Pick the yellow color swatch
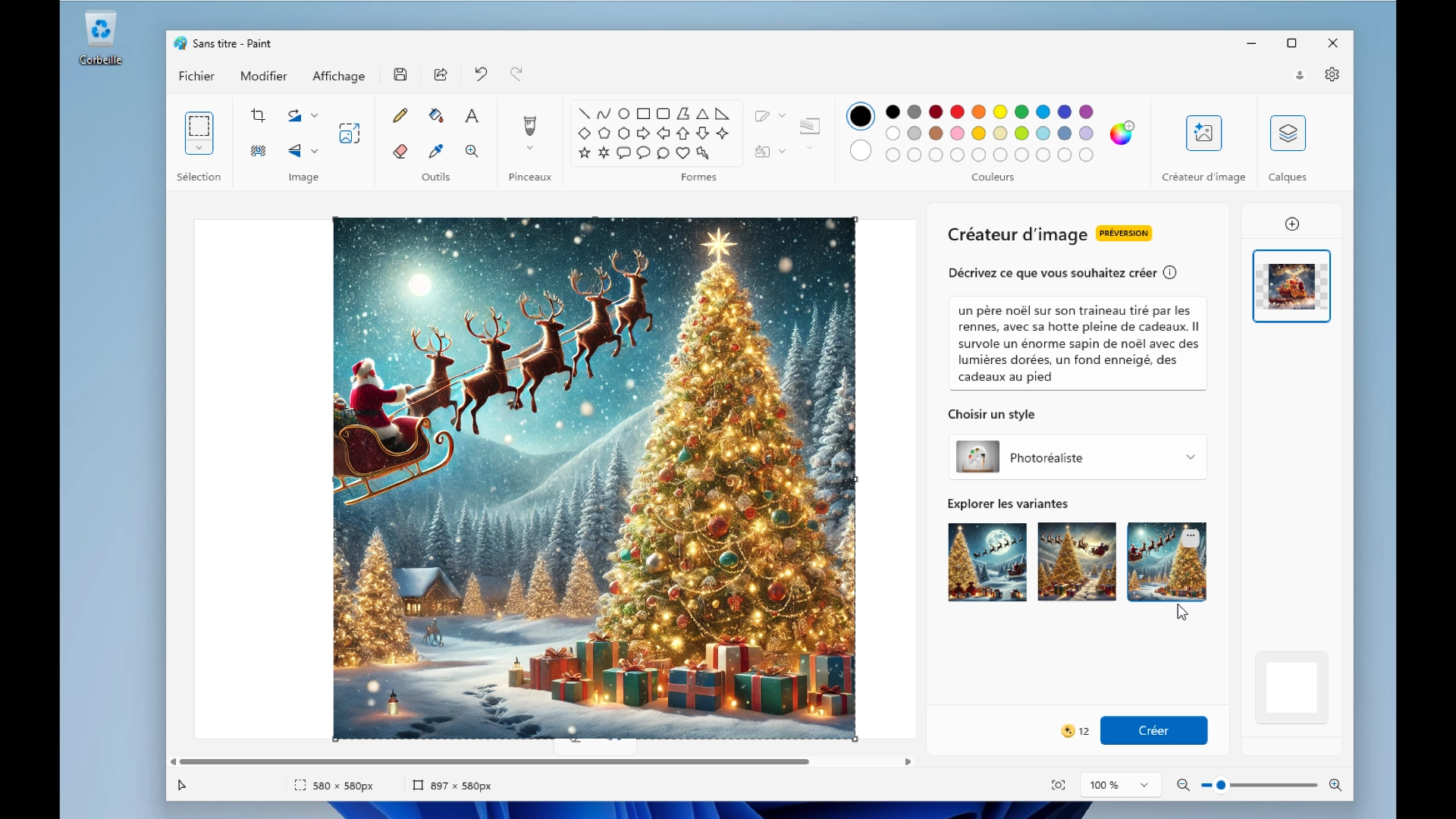This screenshot has height=819, width=1456. pyautogui.click(x=1000, y=112)
